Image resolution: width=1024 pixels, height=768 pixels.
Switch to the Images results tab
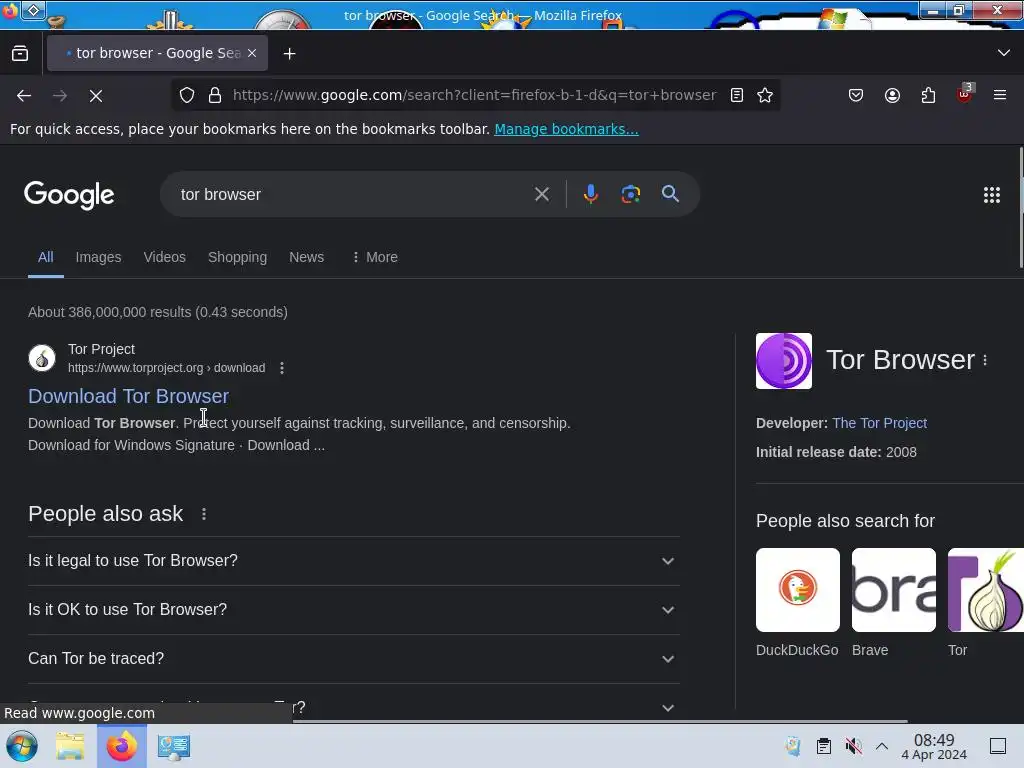coord(98,257)
